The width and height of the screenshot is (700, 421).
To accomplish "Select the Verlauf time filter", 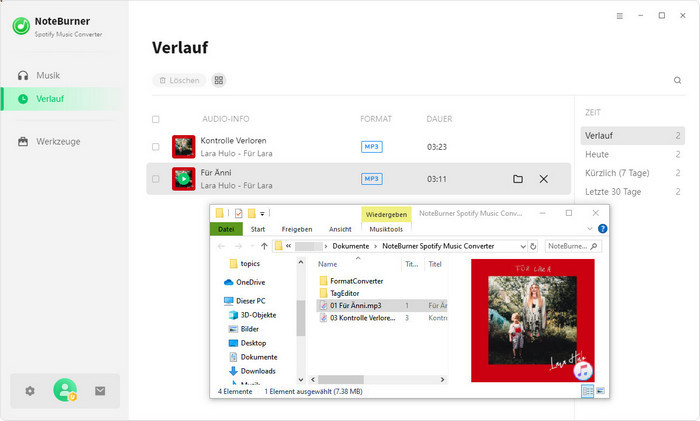I will point(633,136).
